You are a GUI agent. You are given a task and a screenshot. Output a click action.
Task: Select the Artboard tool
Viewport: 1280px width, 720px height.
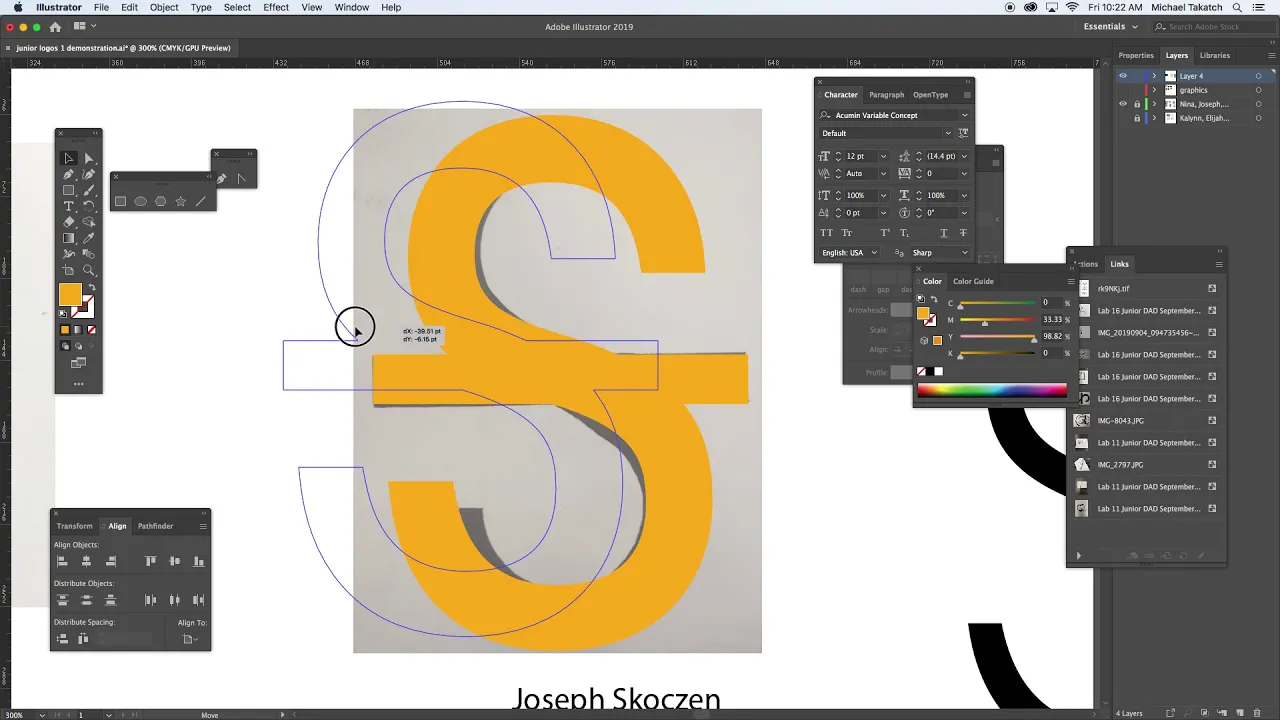coord(69,270)
